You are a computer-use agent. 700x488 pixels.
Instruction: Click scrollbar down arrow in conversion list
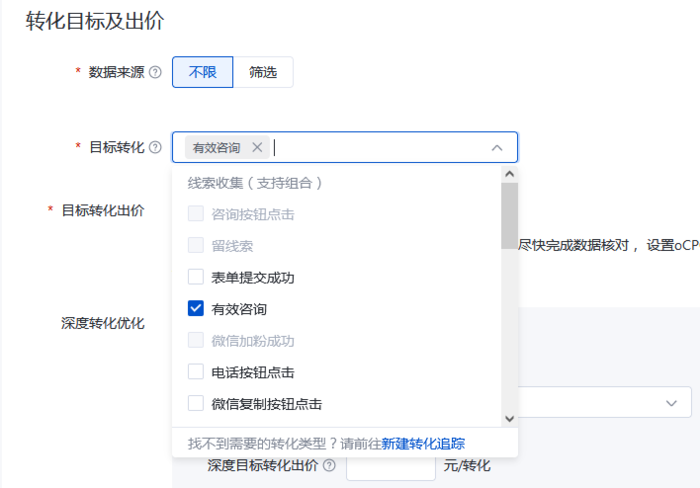pos(509,418)
